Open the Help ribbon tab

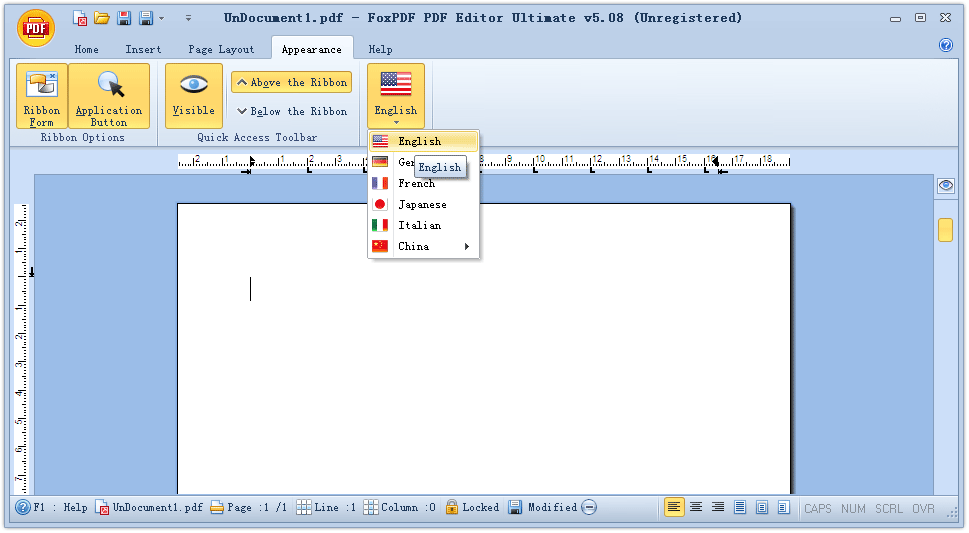click(380, 49)
